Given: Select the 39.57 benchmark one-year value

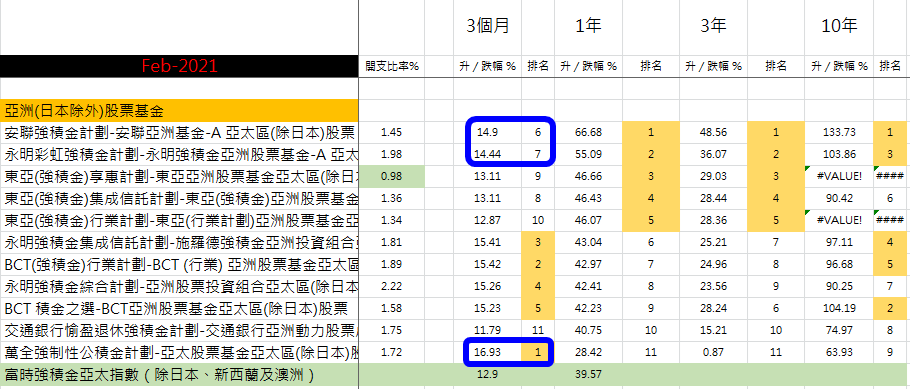Looking at the screenshot, I should (588, 374).
